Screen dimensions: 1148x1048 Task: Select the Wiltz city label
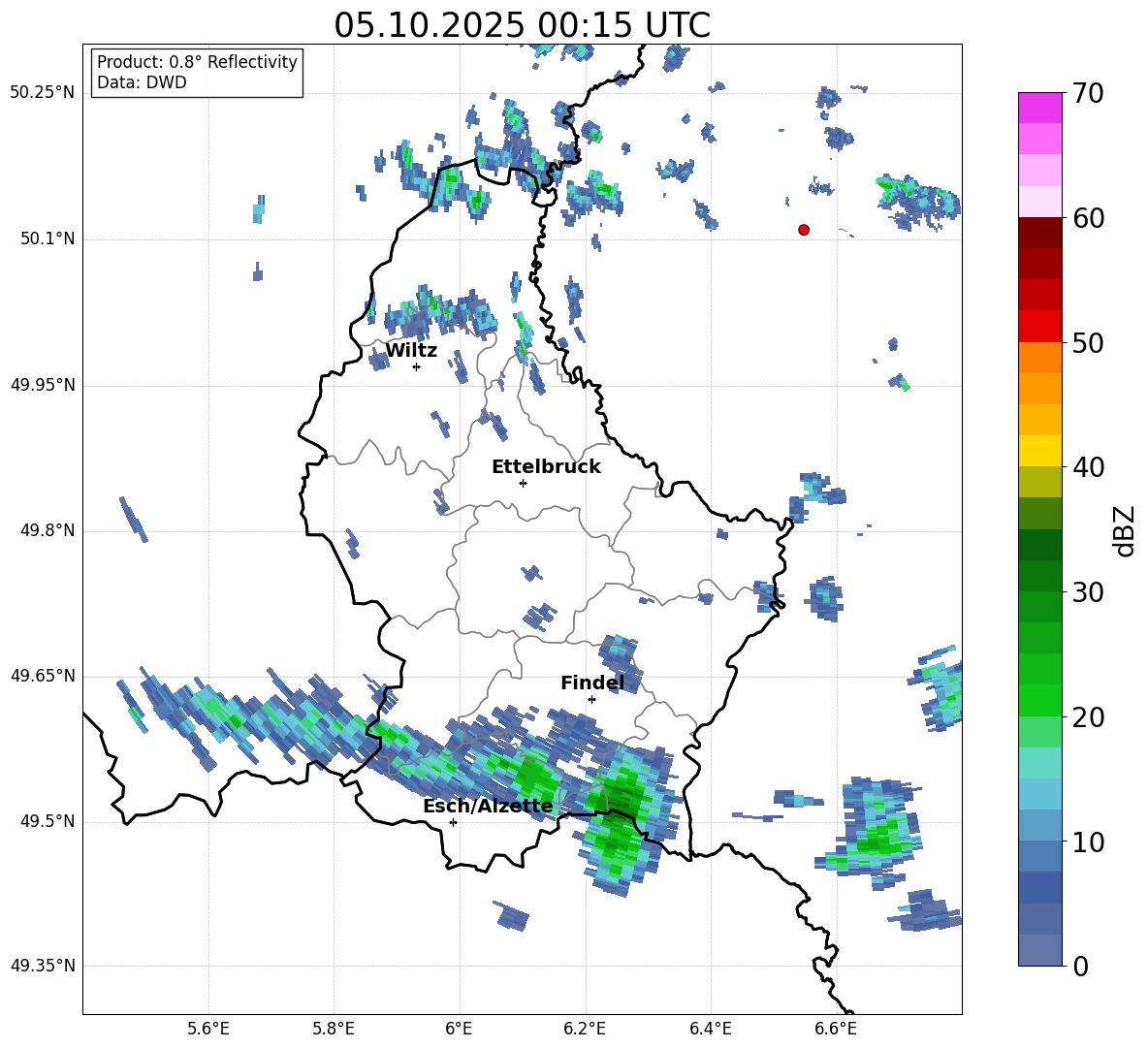[411, 351]
